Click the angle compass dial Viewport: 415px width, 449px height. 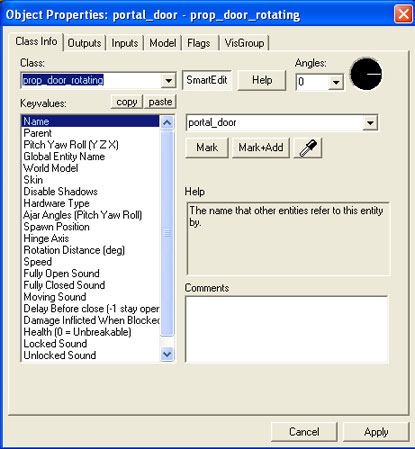click(366, 74)
